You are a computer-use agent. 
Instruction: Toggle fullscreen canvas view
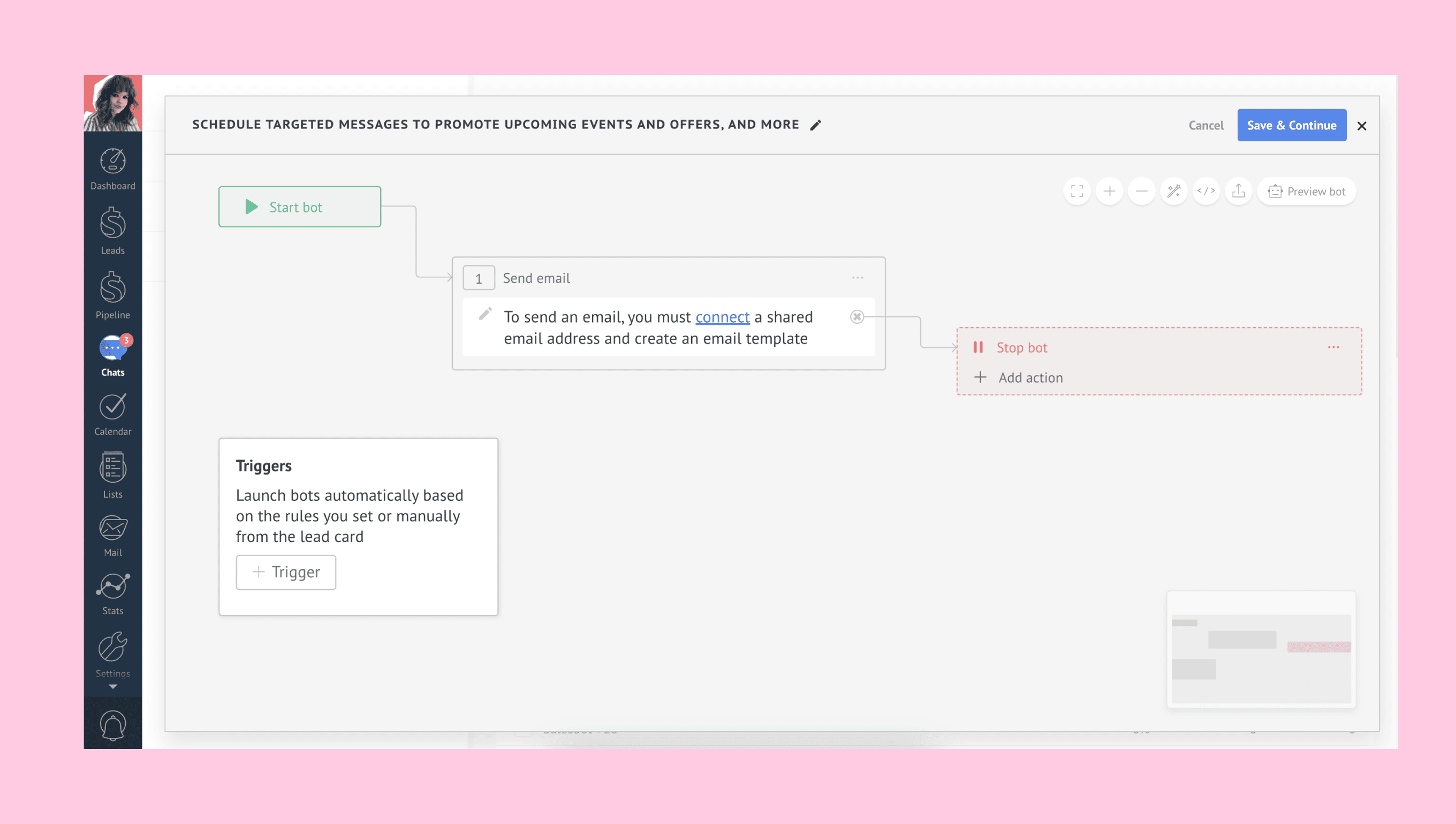pos(1076,192)
